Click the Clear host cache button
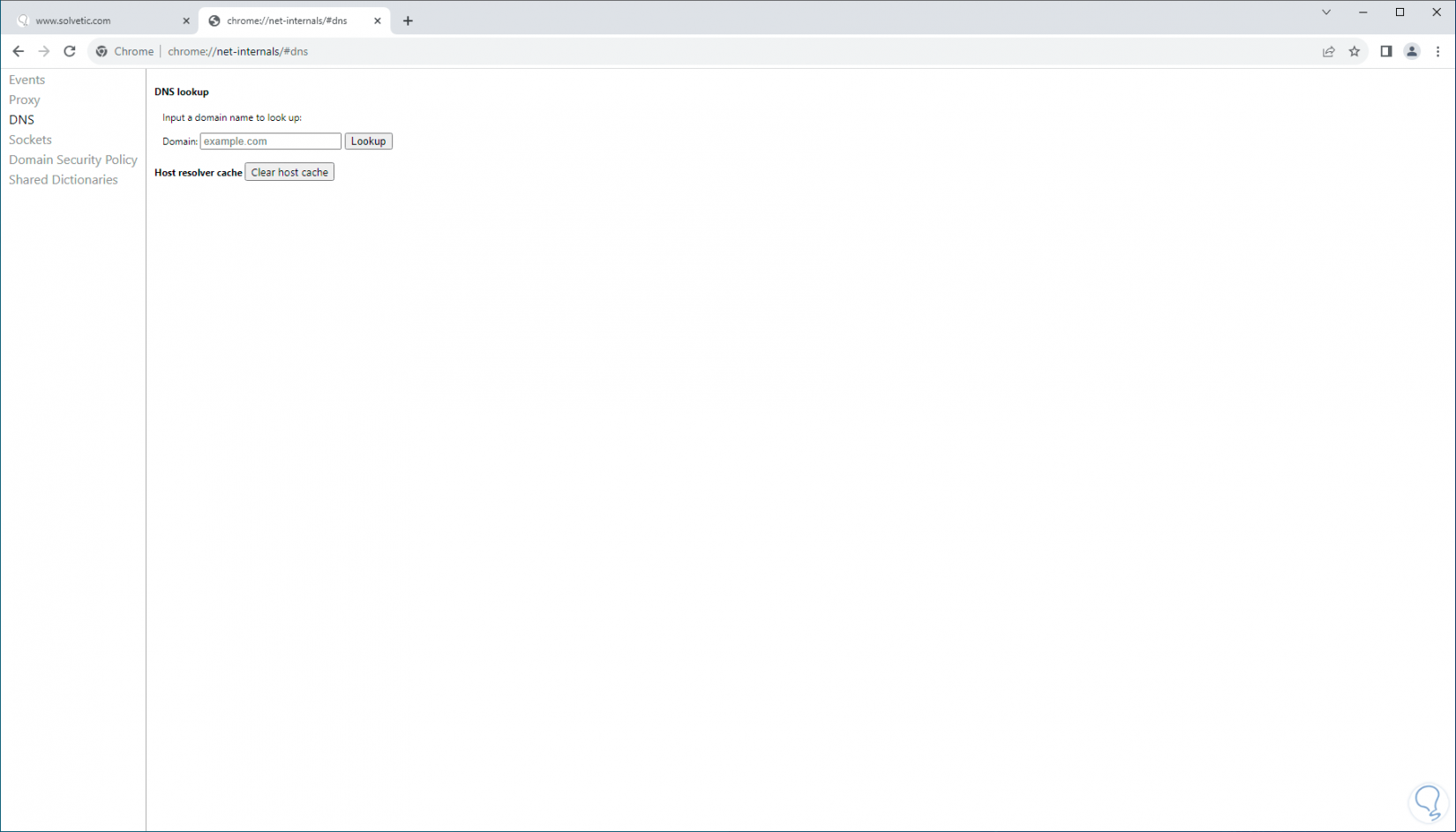 289,172
